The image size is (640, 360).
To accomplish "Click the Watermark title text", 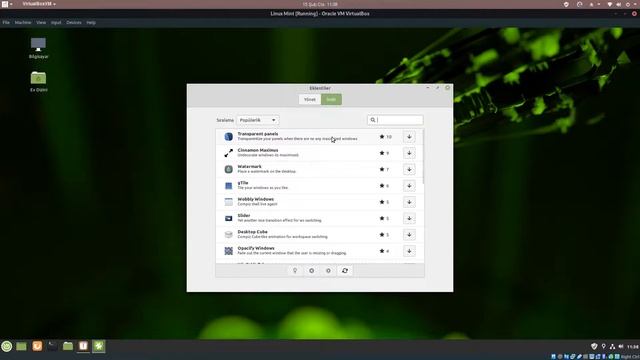I will [249, 167].
